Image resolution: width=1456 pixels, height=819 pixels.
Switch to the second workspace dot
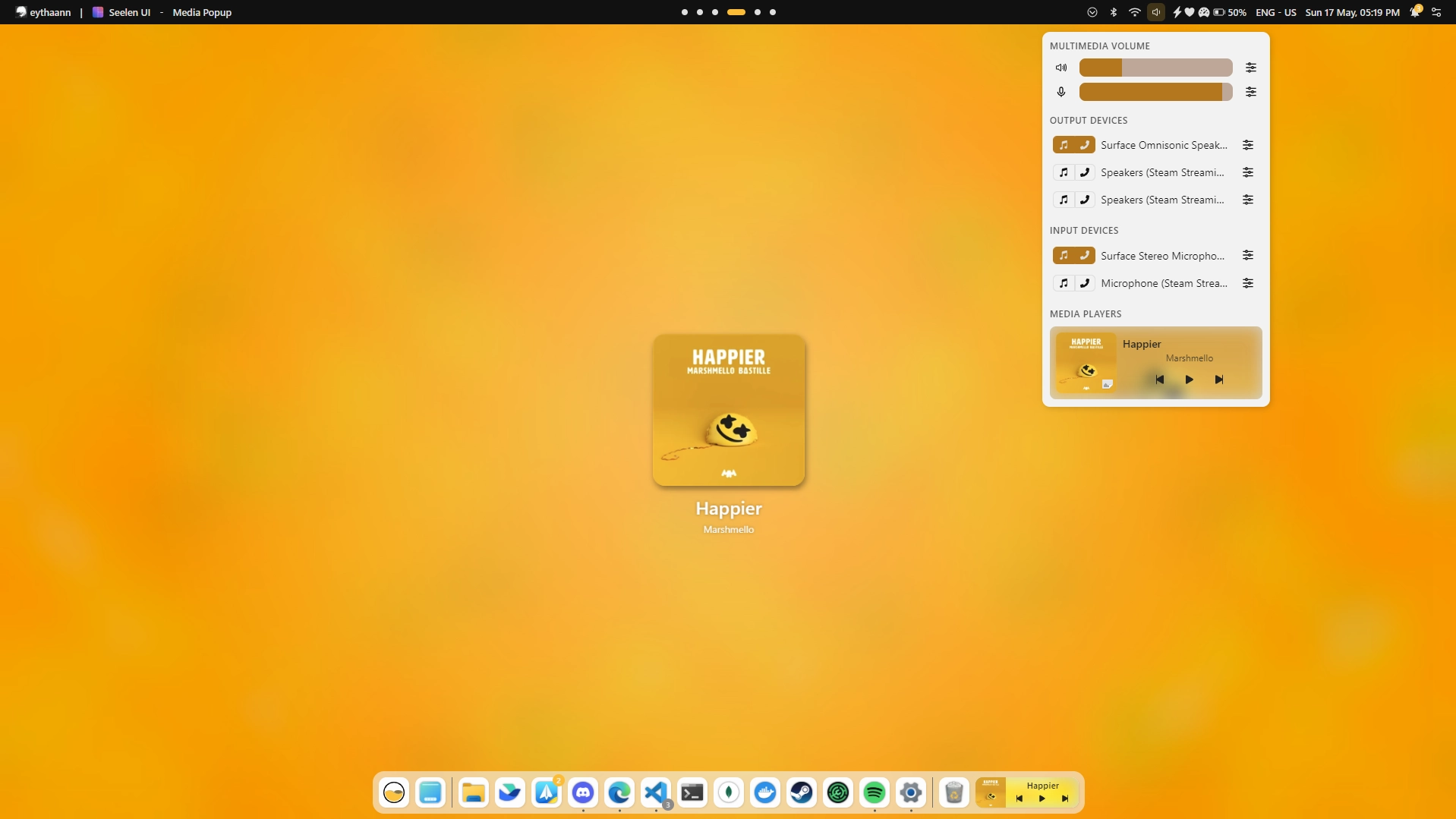pos(700,12)
